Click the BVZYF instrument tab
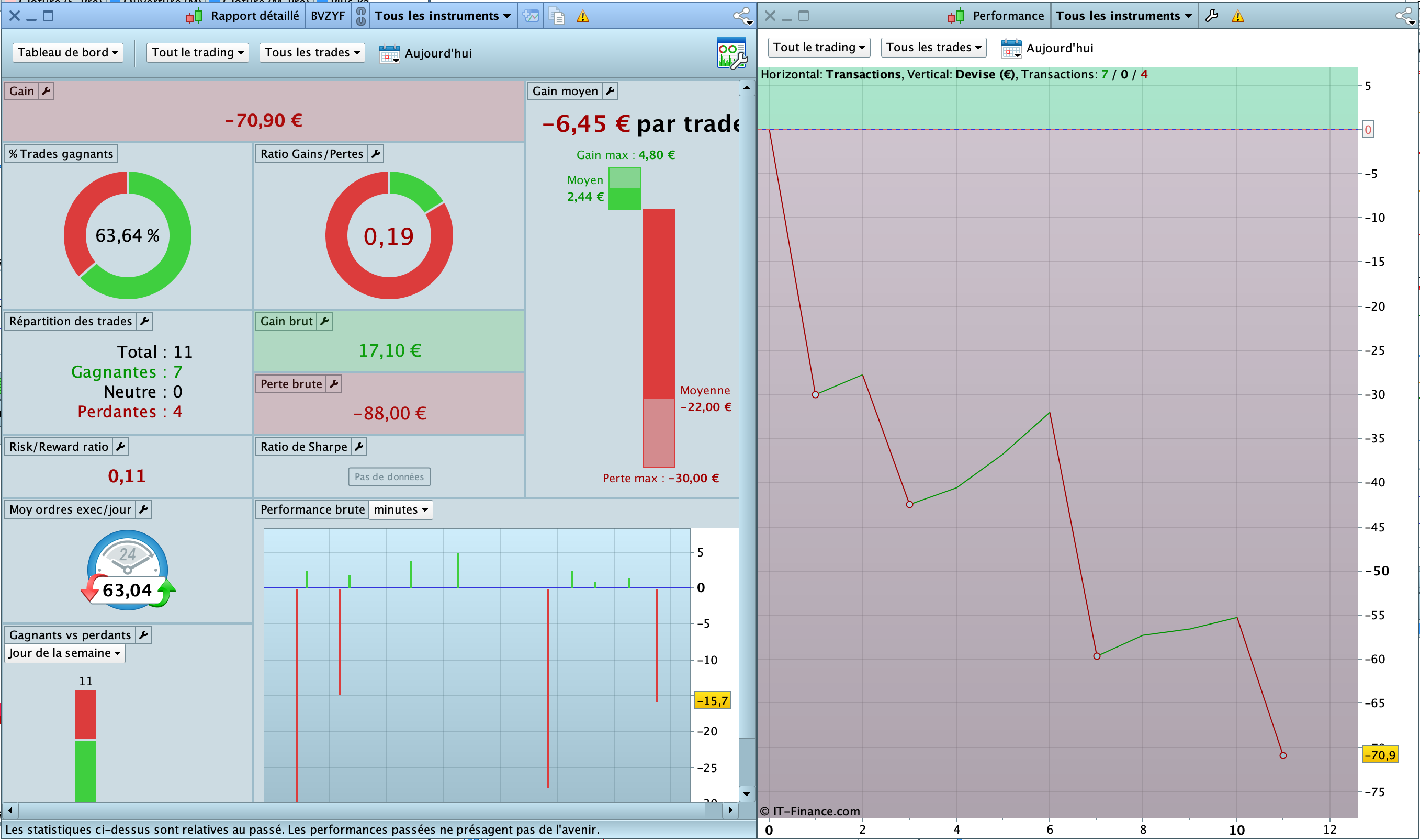The height and width of the screenshot is (840, 1420). pos(327,16)
